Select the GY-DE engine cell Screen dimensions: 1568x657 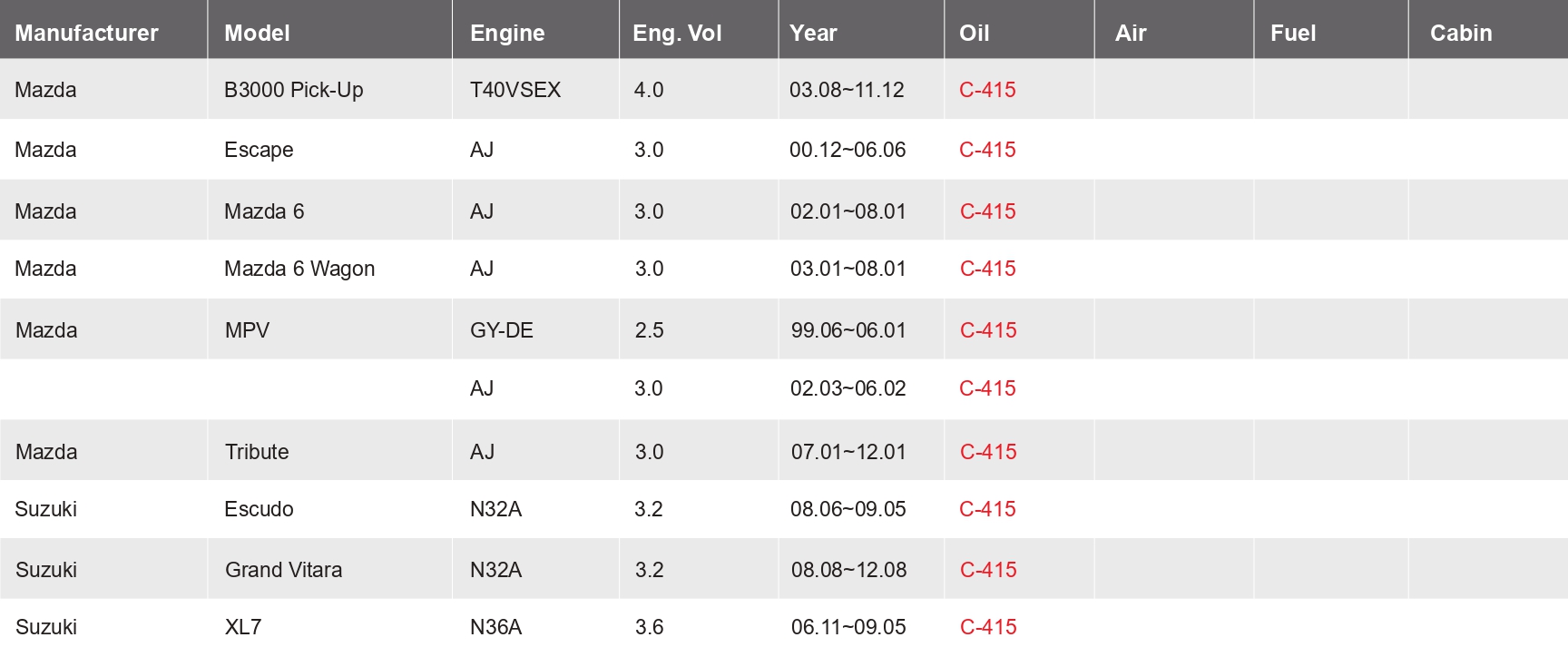[x=501, y=330]
